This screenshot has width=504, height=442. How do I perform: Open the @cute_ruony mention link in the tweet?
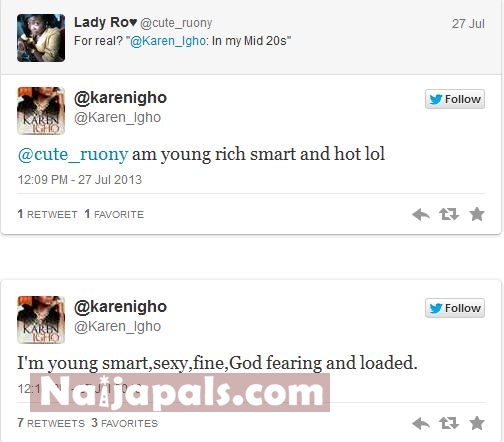(x=73, y=155)
